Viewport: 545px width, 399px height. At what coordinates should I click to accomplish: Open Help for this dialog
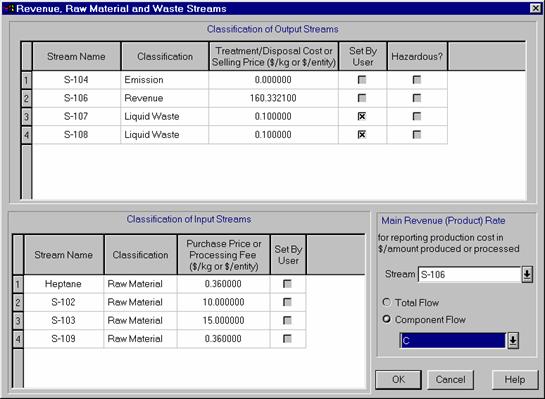(x=515, y=380)
